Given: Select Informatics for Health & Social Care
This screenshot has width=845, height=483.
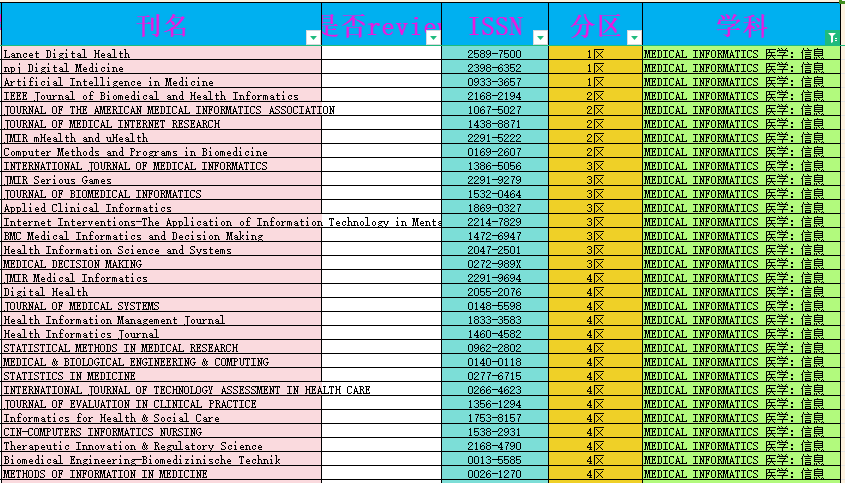Looking at the screenshot, I should 162,418.
